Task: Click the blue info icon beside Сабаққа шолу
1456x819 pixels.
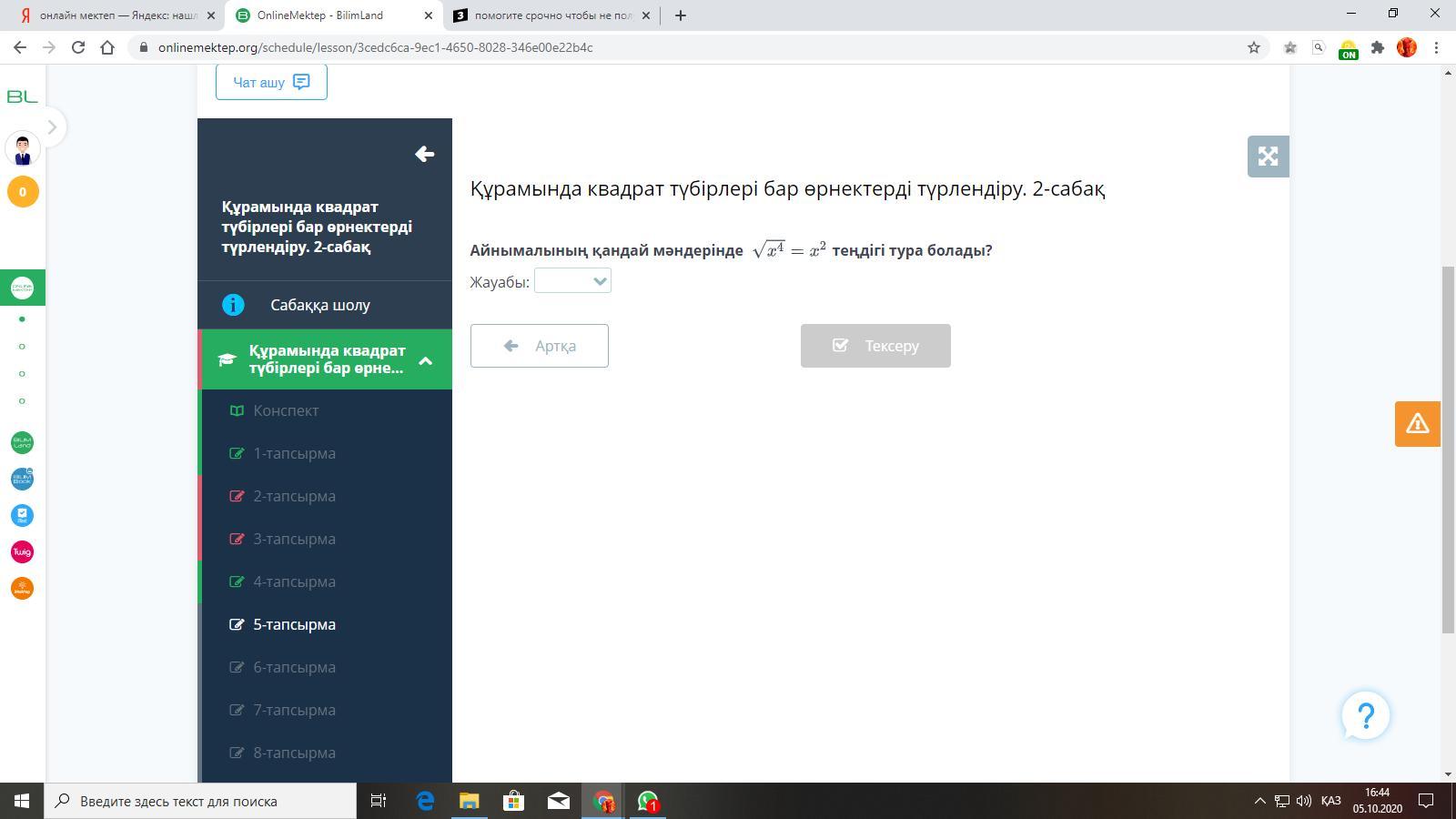Action: click(233, 305)
